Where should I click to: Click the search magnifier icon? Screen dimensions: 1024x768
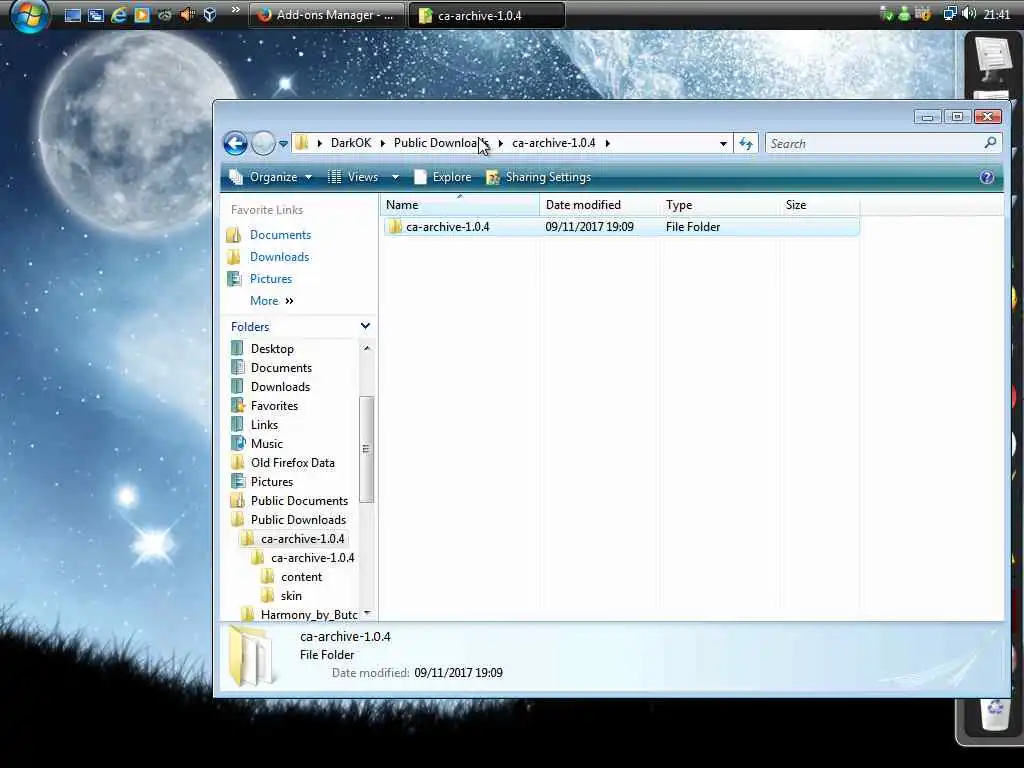click(x=990, y=142)
